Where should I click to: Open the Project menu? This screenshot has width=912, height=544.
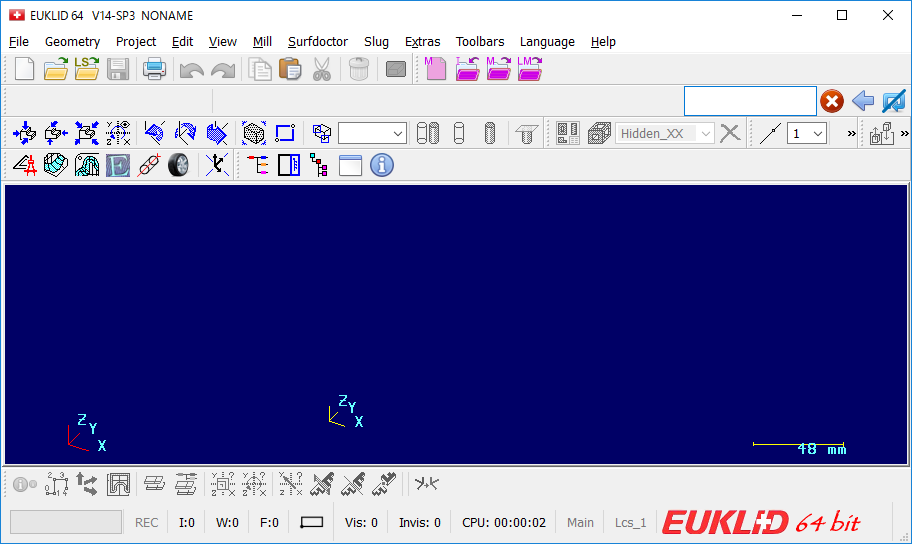coord(136,41)
